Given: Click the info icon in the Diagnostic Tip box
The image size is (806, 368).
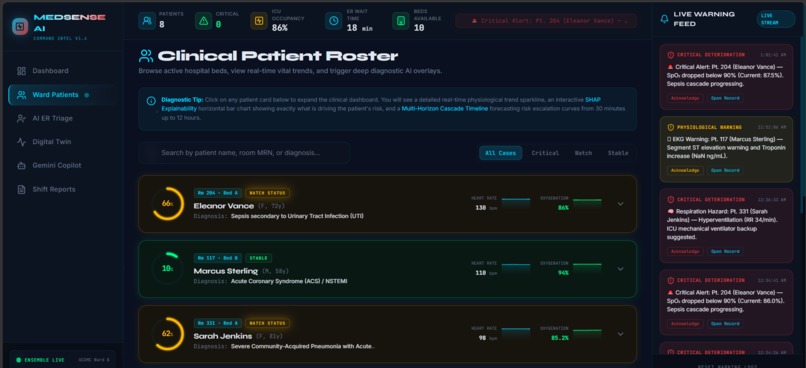Looking at the screenshot, I should (151, 101).
